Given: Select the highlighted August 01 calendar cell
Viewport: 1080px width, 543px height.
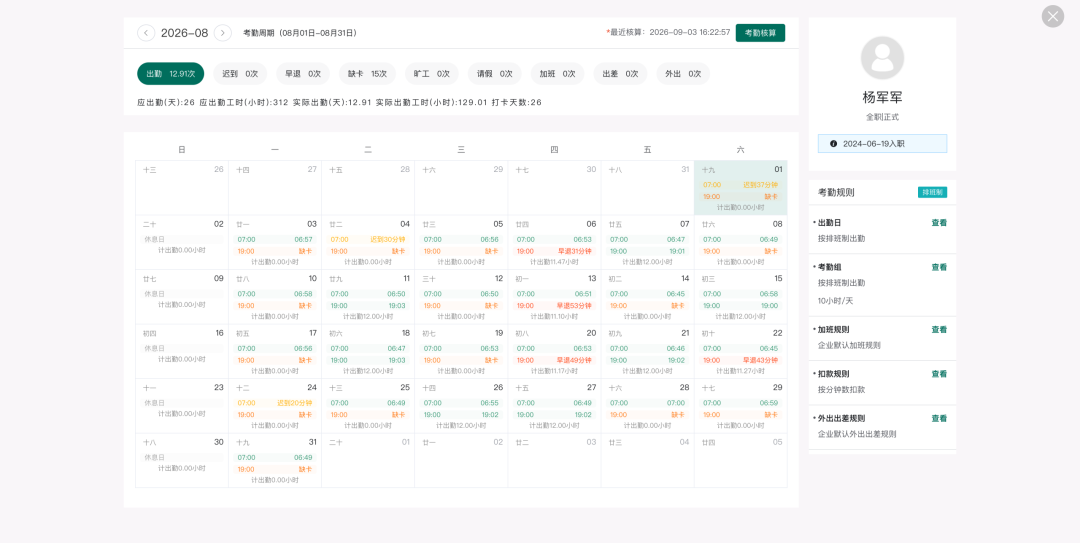Looking at the screenshot, I should click(x=740, y=188).
